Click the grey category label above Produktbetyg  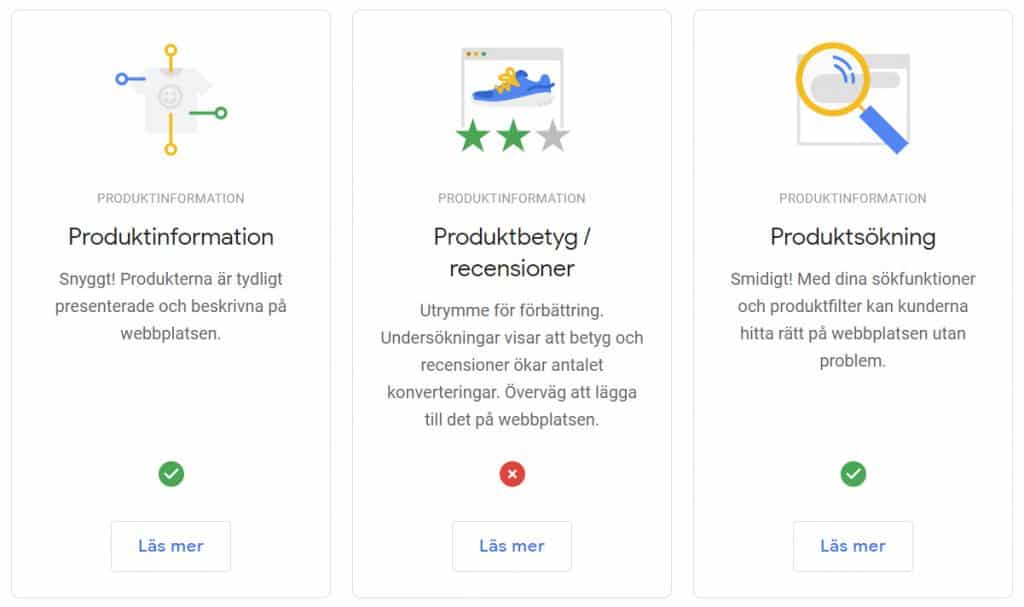pyautogui.click(x=512, y=198)
